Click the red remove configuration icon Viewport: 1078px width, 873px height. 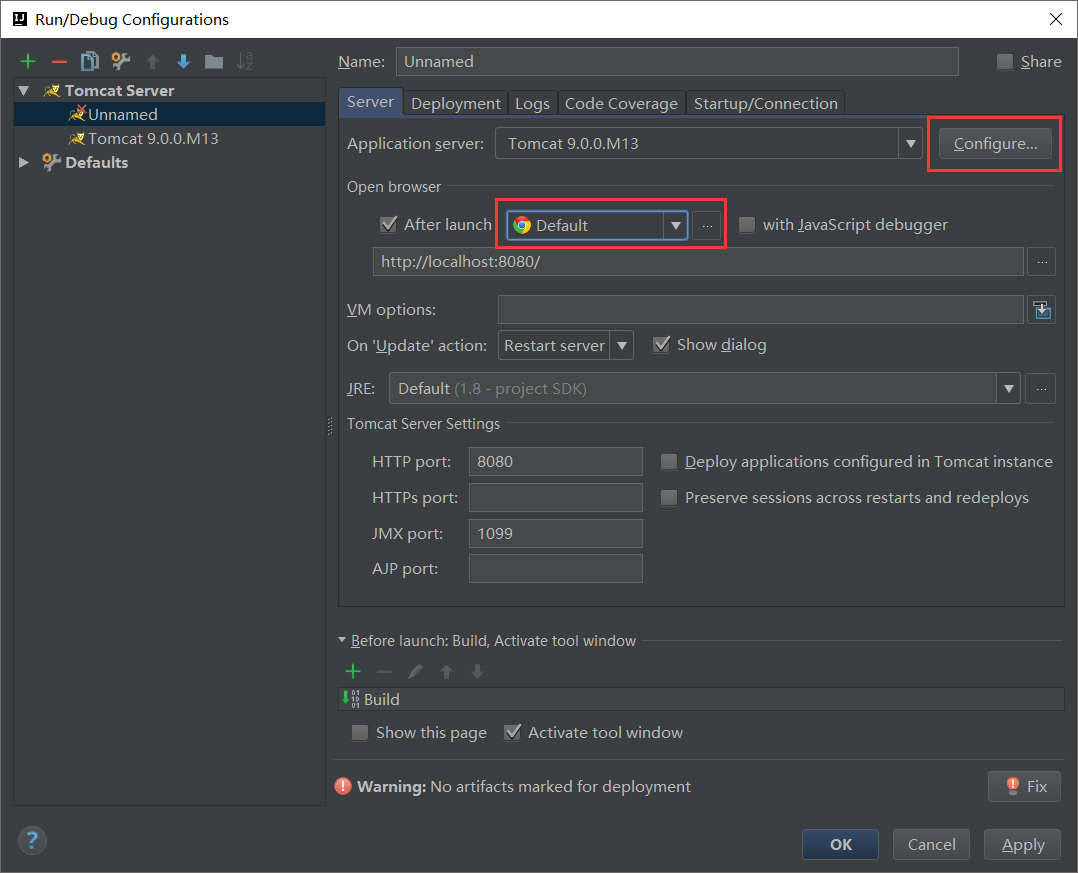point(59,62)
